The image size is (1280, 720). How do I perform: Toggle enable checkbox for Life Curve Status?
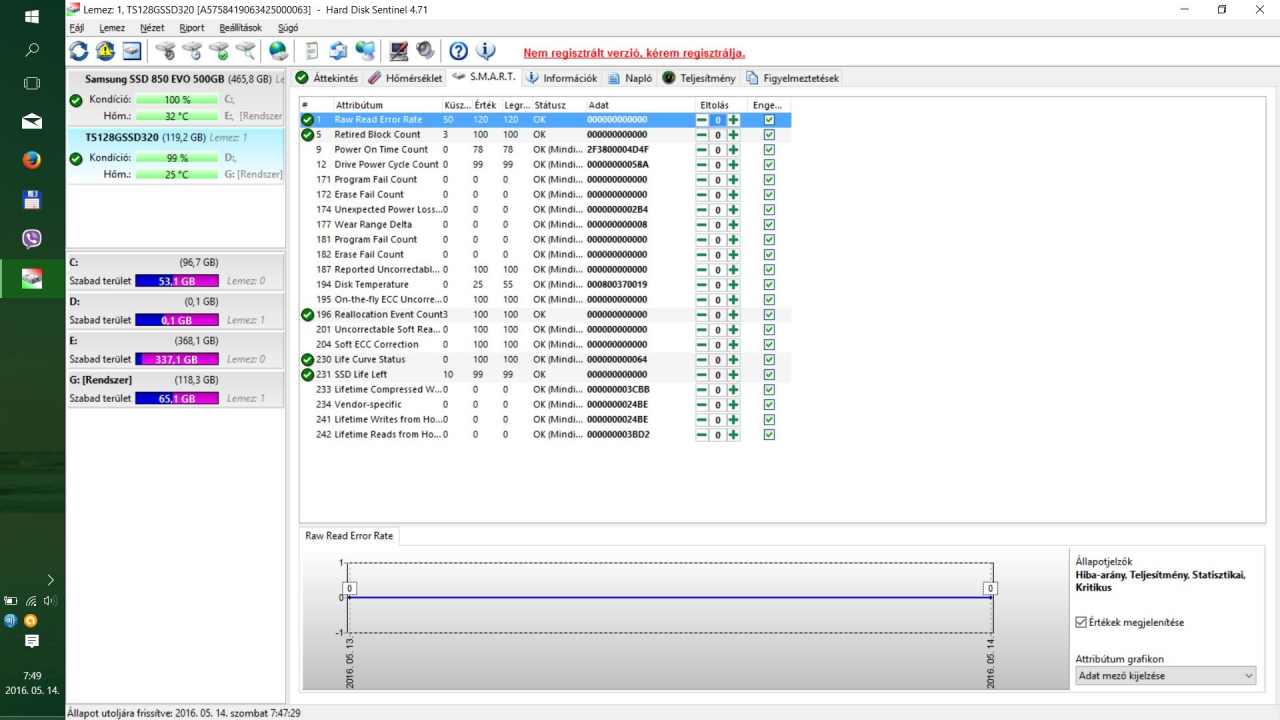click(x=769, y=360)
